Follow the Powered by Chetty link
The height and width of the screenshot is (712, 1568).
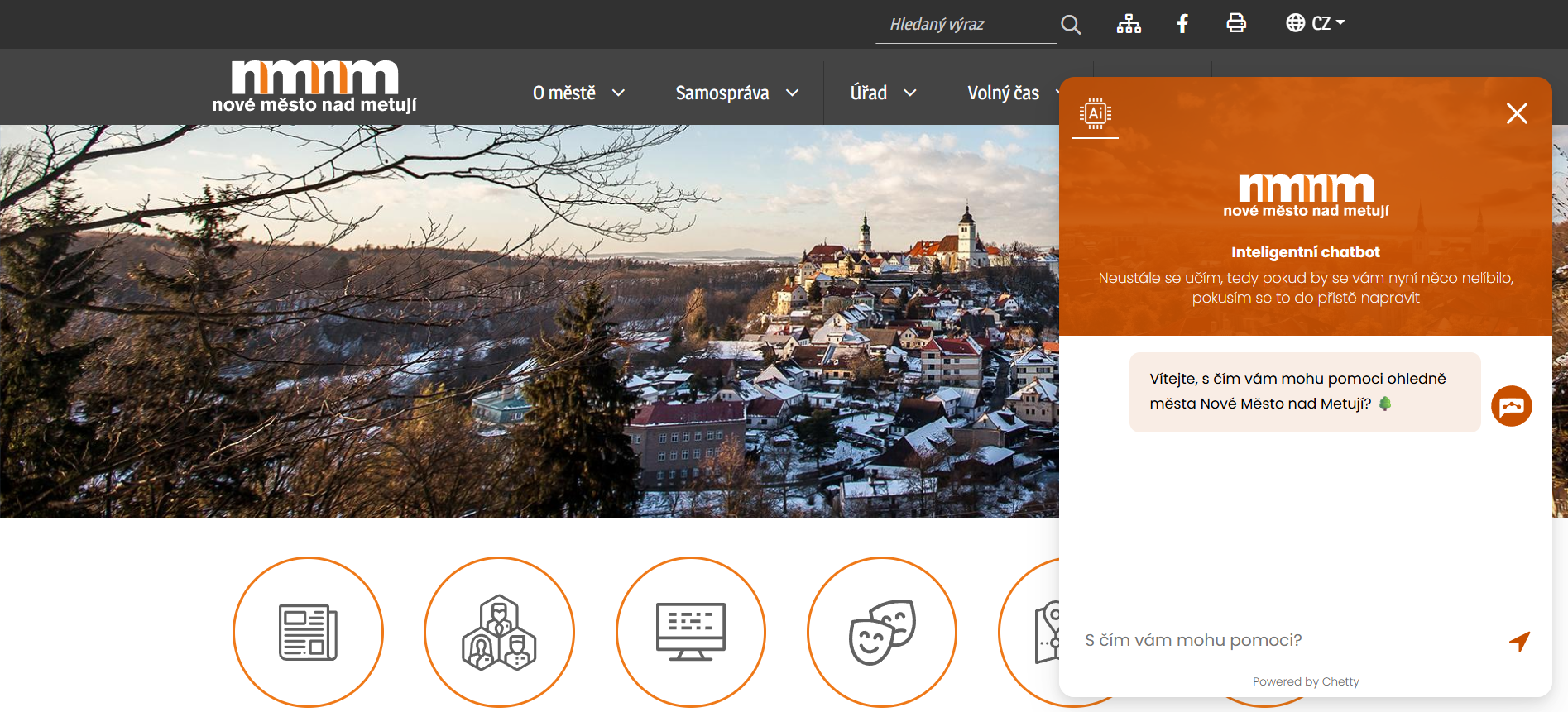(x=1306, y=681)
